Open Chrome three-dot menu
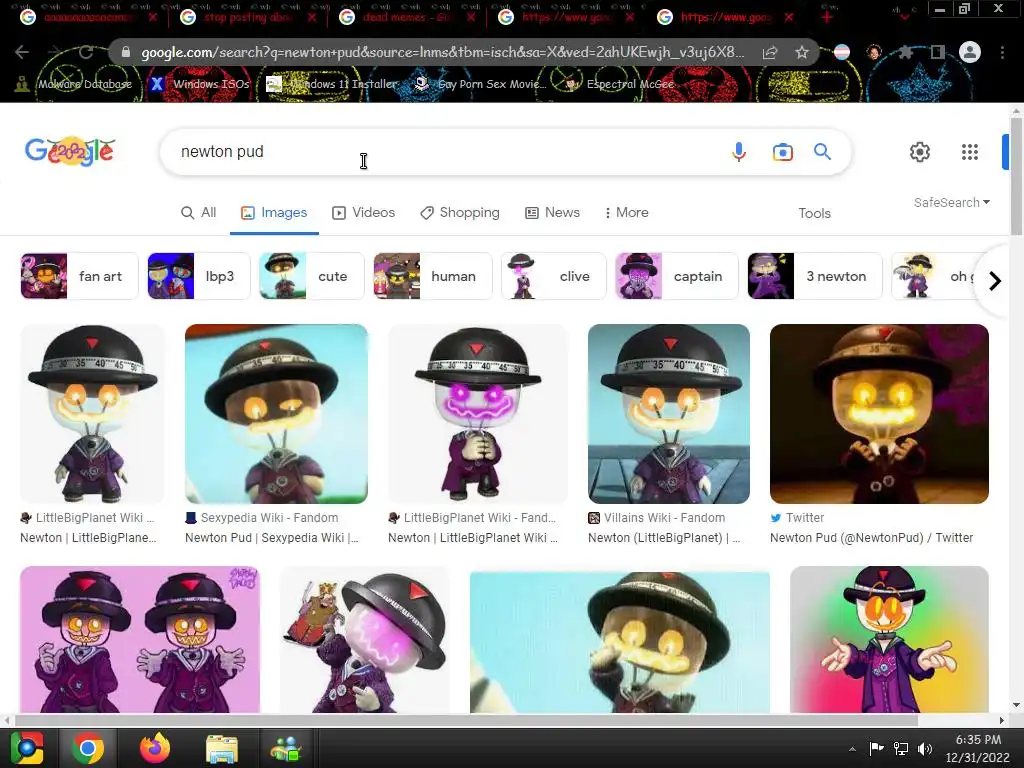 (x=1002, y=52)
